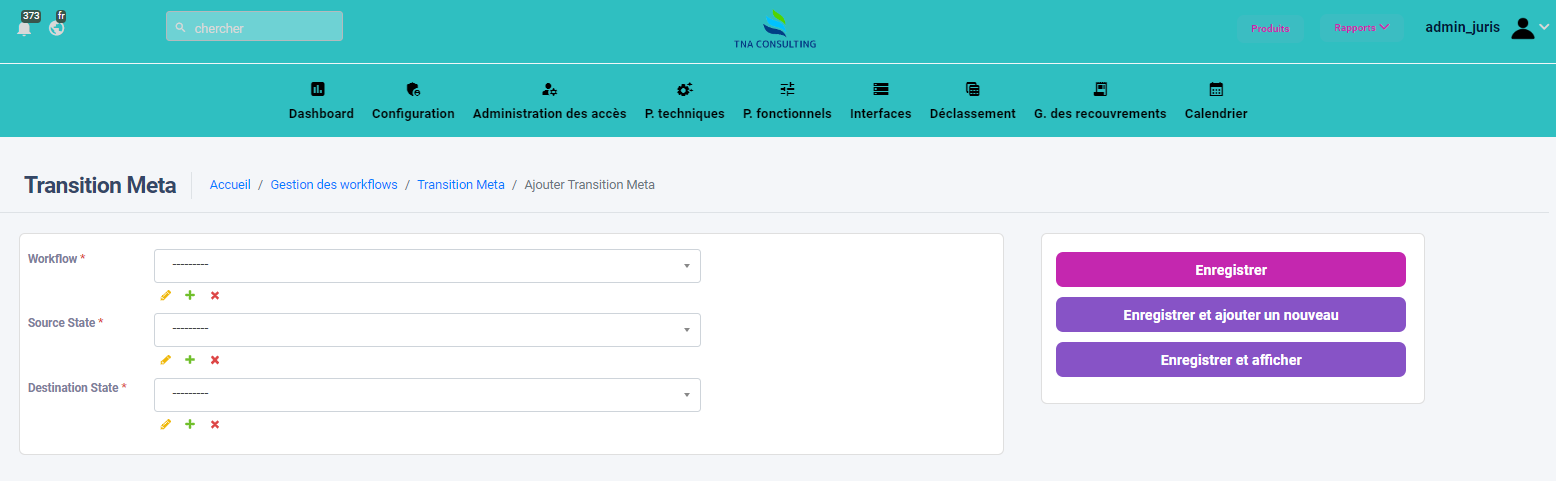Expand the Rapports dropdown menu
Screen dimensions: 1556x481
1361,28
